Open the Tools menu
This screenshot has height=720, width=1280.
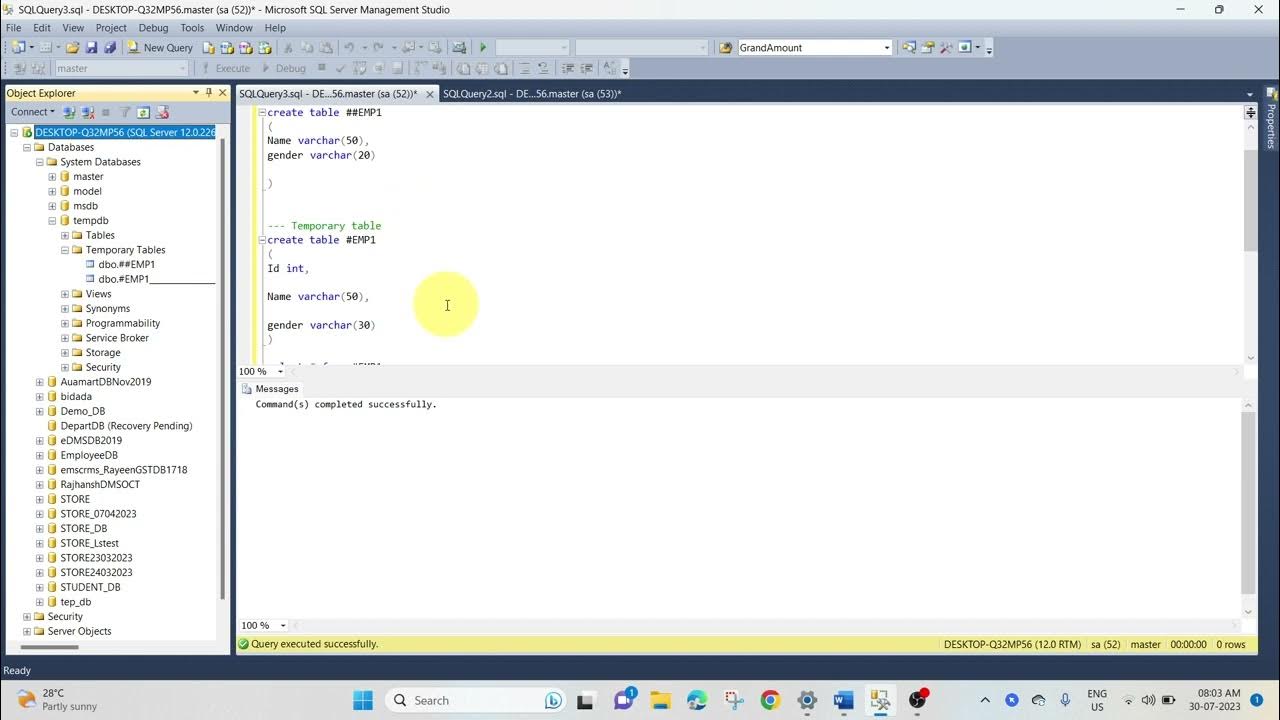click(192, 28)
